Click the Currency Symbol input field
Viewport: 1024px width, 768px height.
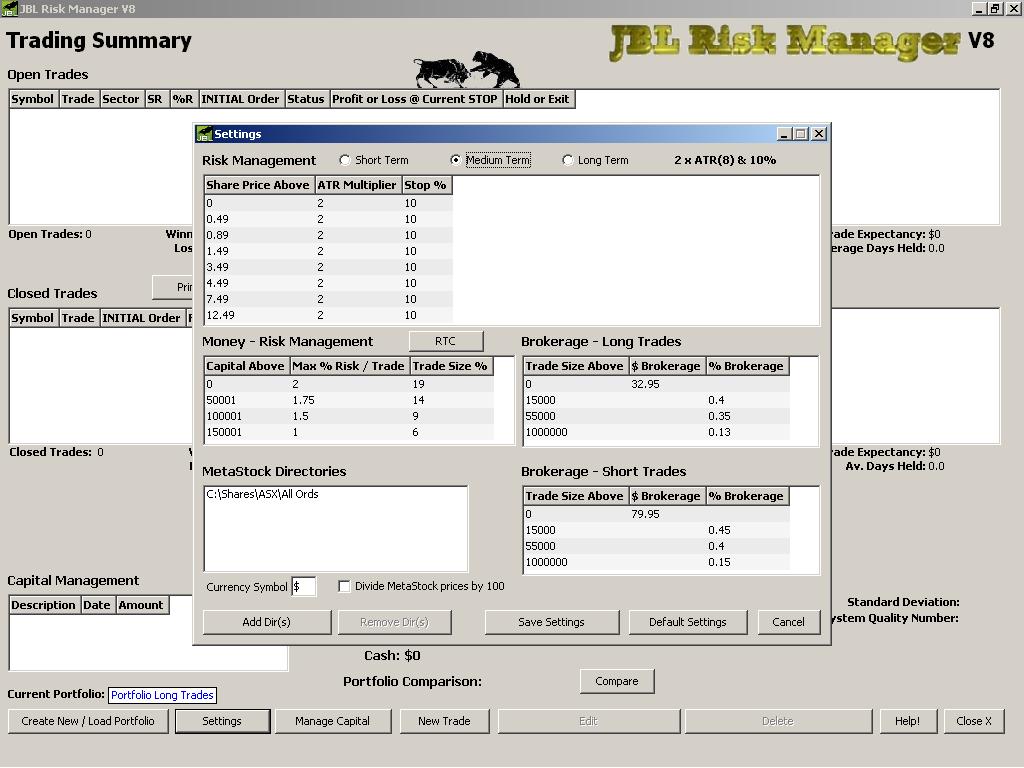click(x=304, y=586)
